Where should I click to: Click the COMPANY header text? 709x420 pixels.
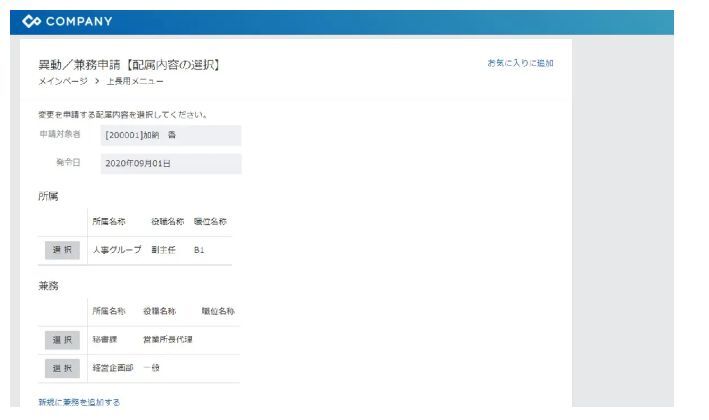[79, 21]
